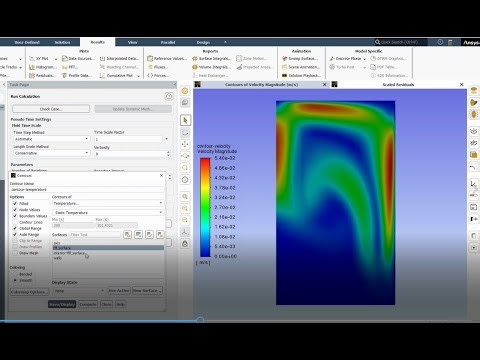Expand the Cumulative Plot dropdown arrow

(x=139, y=76)
